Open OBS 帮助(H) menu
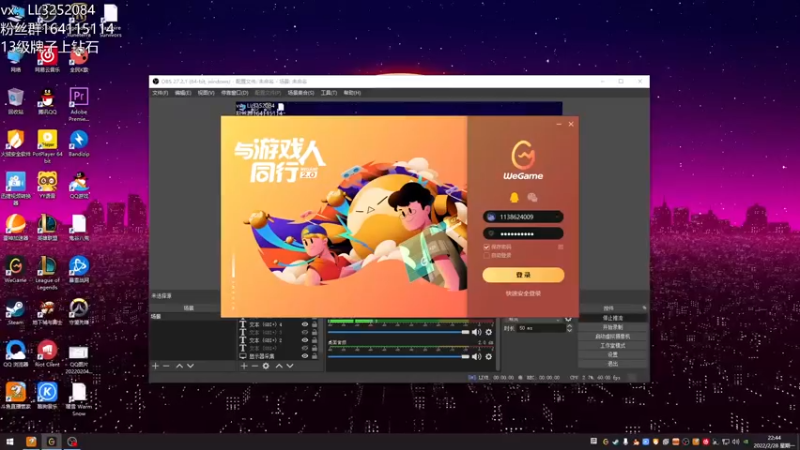The width and height of the screenshot is (800, 450). pyautogui.click(x=352, y=93)
